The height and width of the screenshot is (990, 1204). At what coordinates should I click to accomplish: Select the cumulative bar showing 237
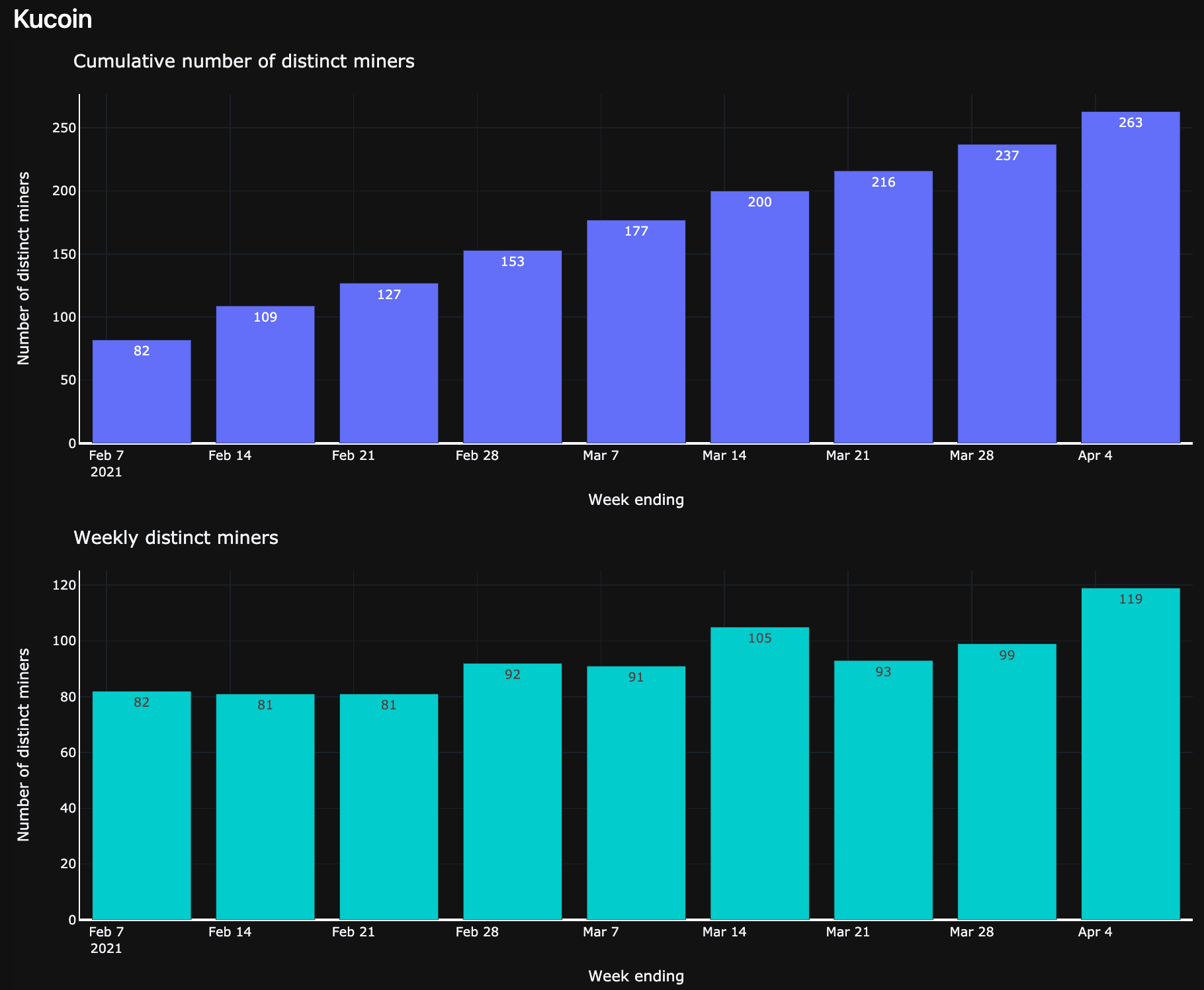coord(1007,294)
